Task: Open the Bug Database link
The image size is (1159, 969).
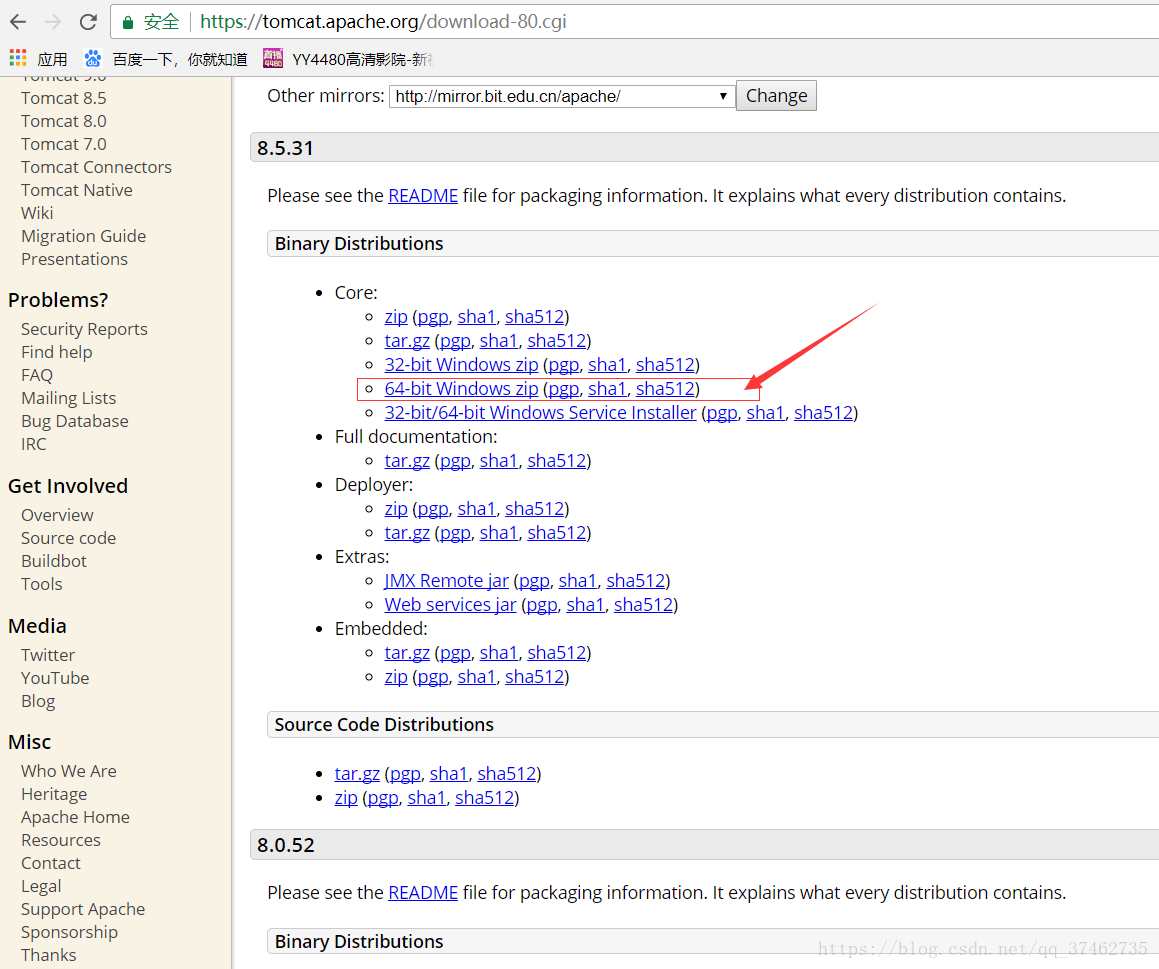Action: click(75, 421)
